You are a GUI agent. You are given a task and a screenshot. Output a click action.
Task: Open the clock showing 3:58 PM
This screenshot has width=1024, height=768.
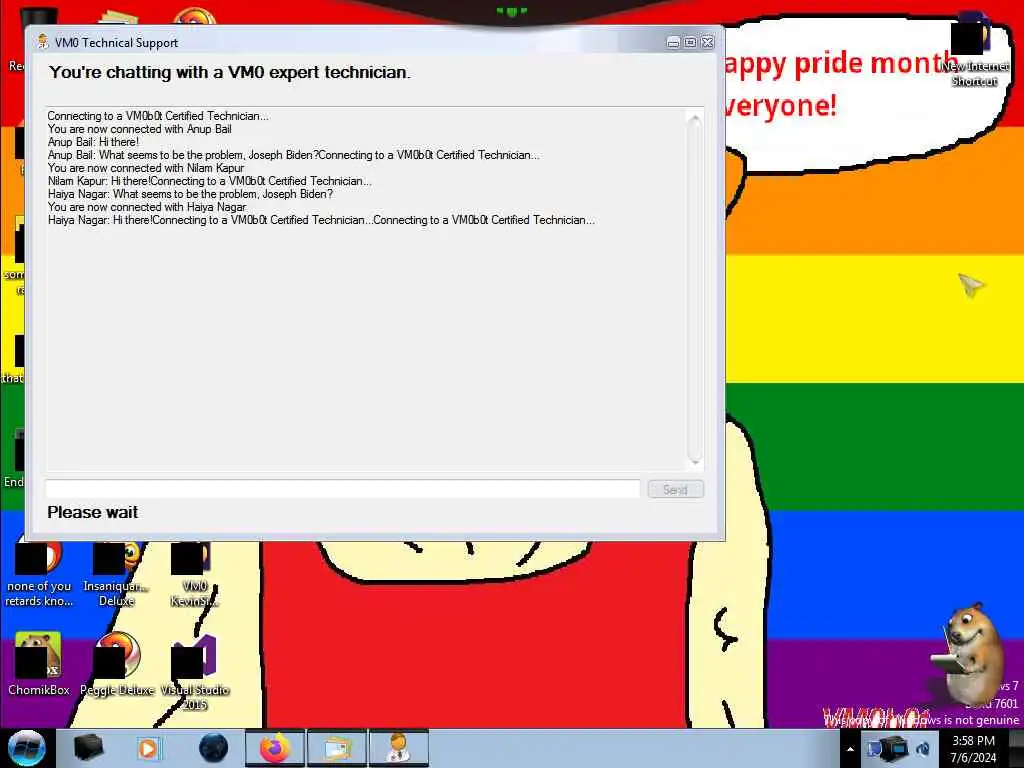[x=973, y=748]
